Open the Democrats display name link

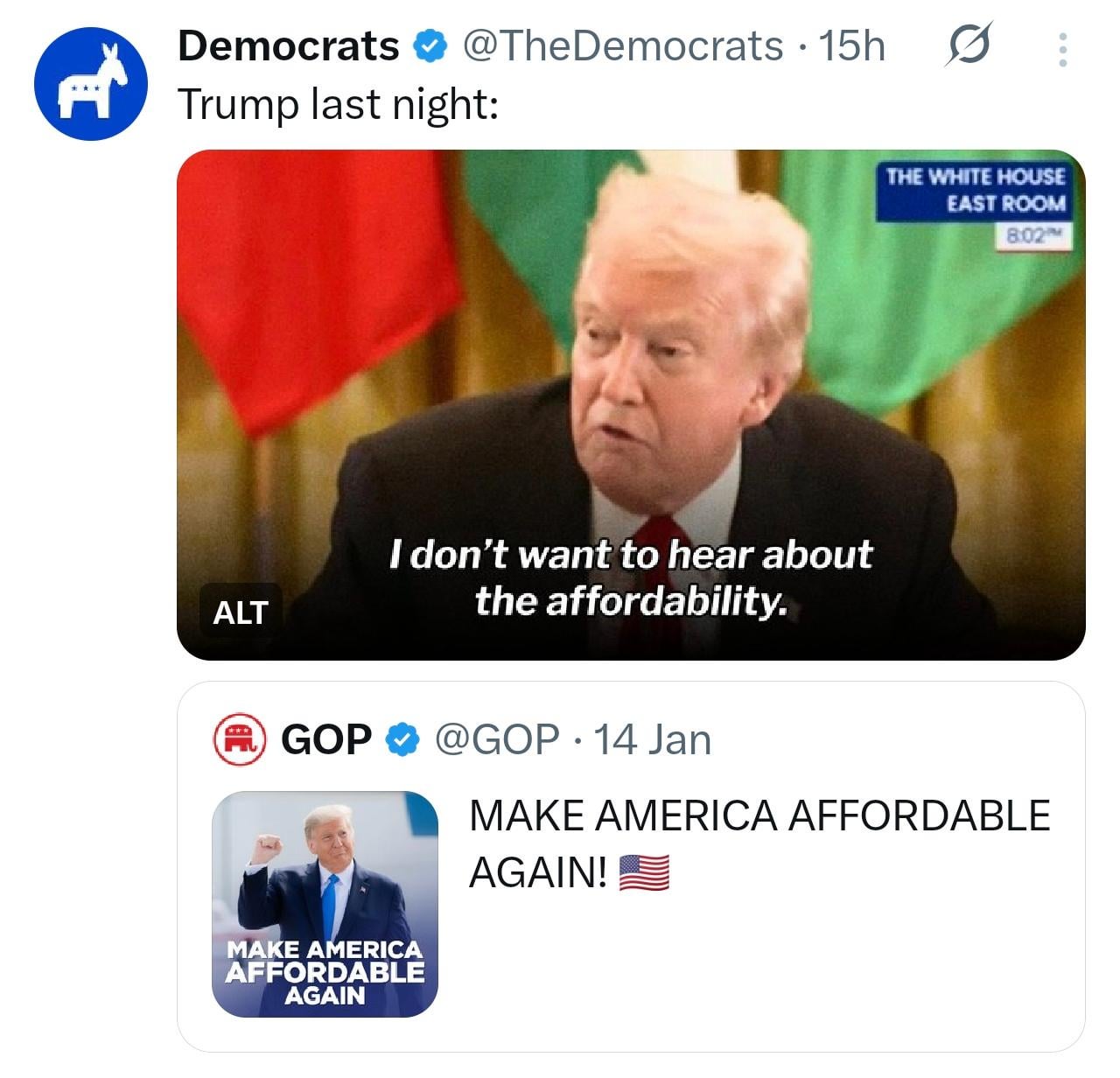click(289, 46)
